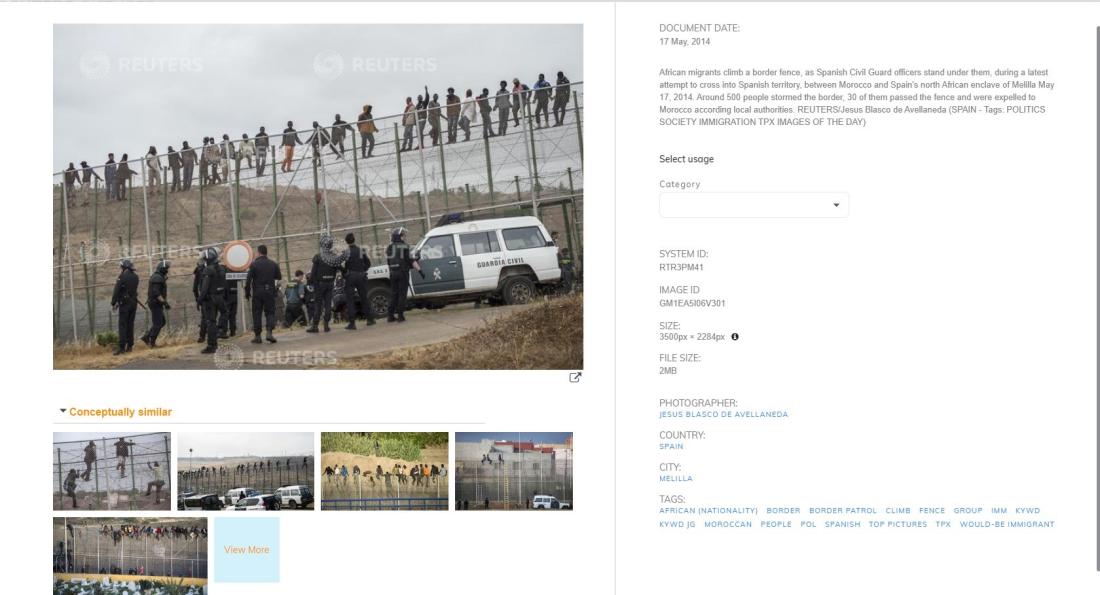
Task: Open fifth similar thumbnail of crowded fence
Action: click(130, 556)
